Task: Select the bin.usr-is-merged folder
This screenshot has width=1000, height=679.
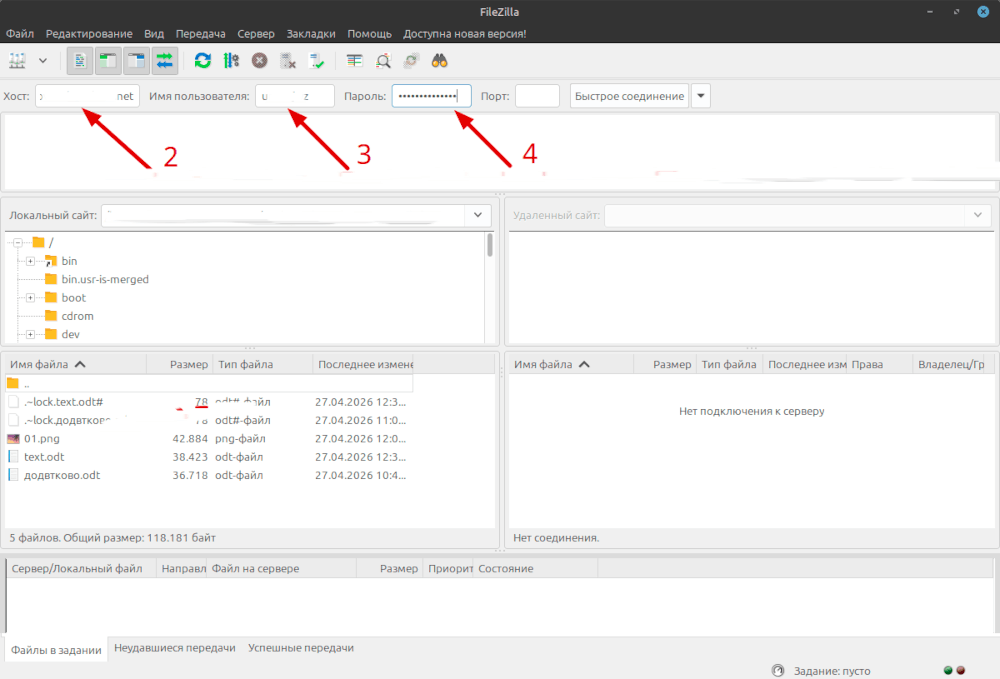Action: pyautogui.click(x=105, y=279)
